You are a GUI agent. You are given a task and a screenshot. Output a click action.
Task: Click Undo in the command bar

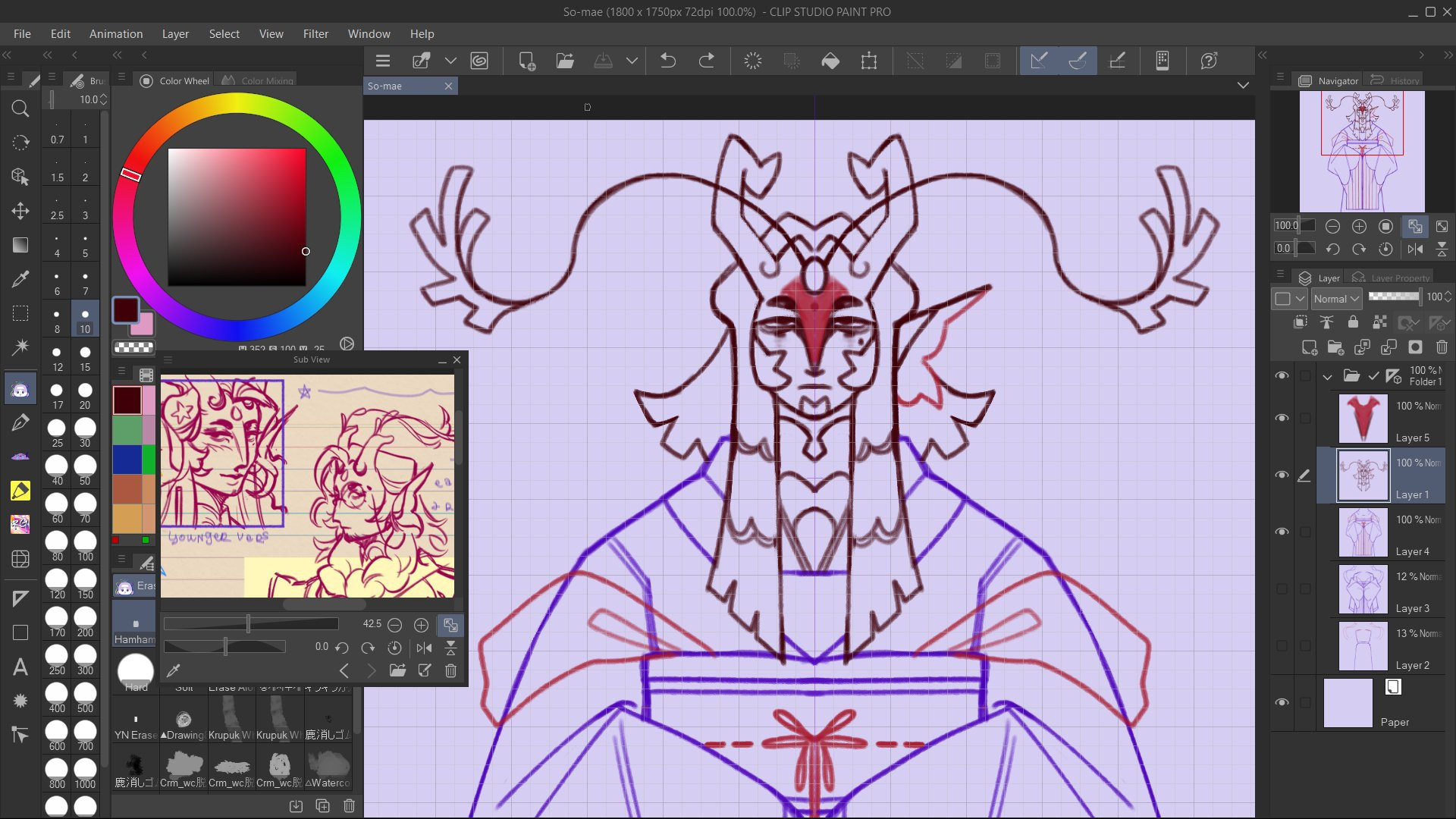(x=668, y=61)
